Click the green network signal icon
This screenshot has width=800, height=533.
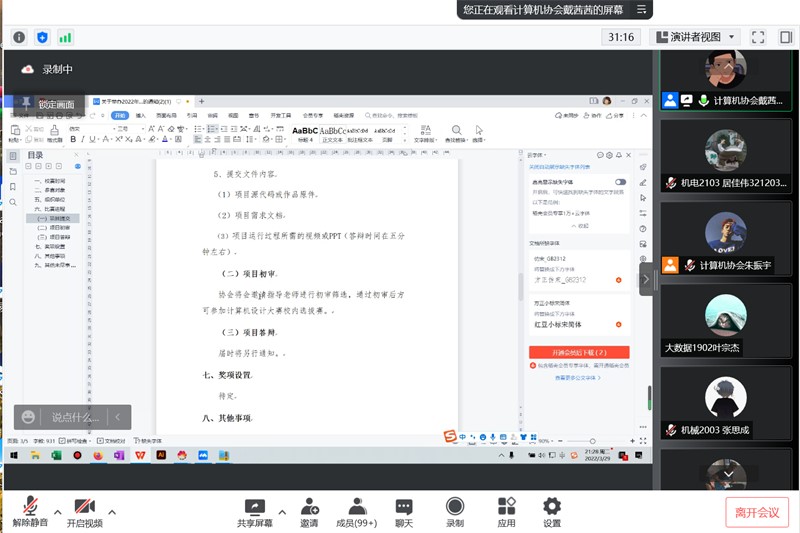tap(66, 37)
